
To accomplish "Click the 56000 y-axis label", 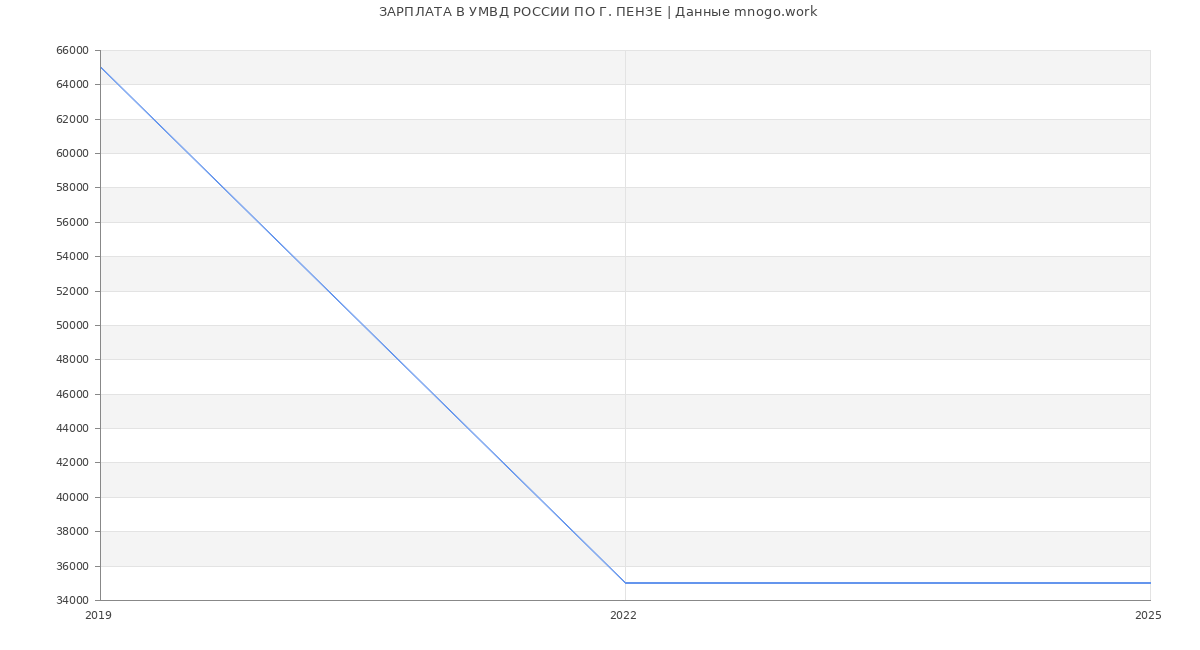I will 72,222.
